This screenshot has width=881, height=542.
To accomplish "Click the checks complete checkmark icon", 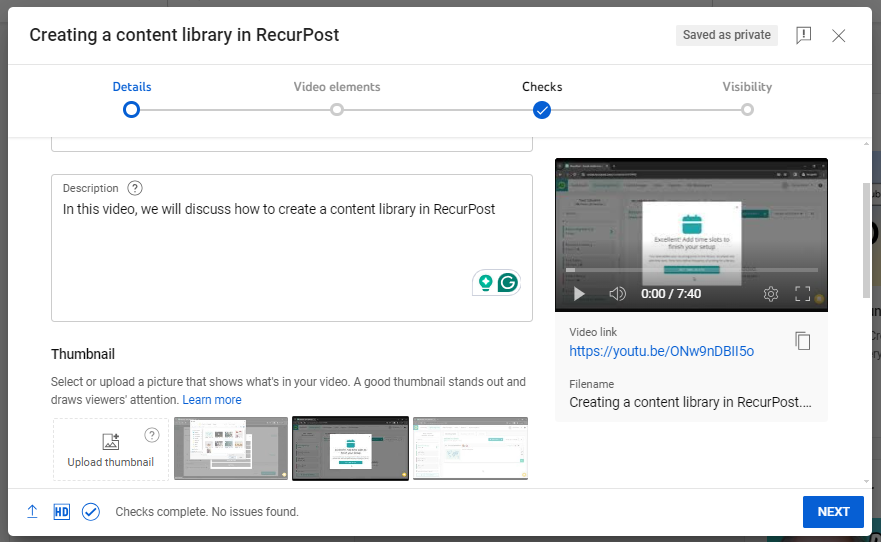I will tap(90, 512).
